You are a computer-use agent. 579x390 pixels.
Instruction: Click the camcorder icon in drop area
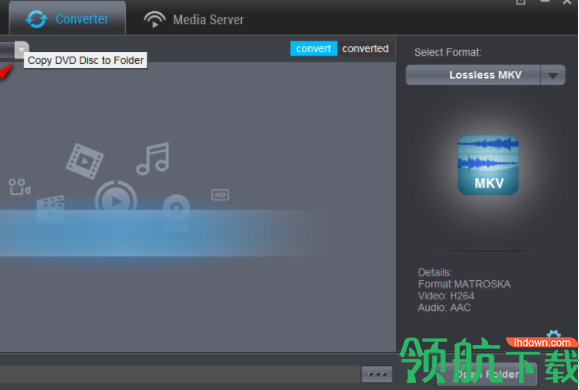[x=20, y=187]
